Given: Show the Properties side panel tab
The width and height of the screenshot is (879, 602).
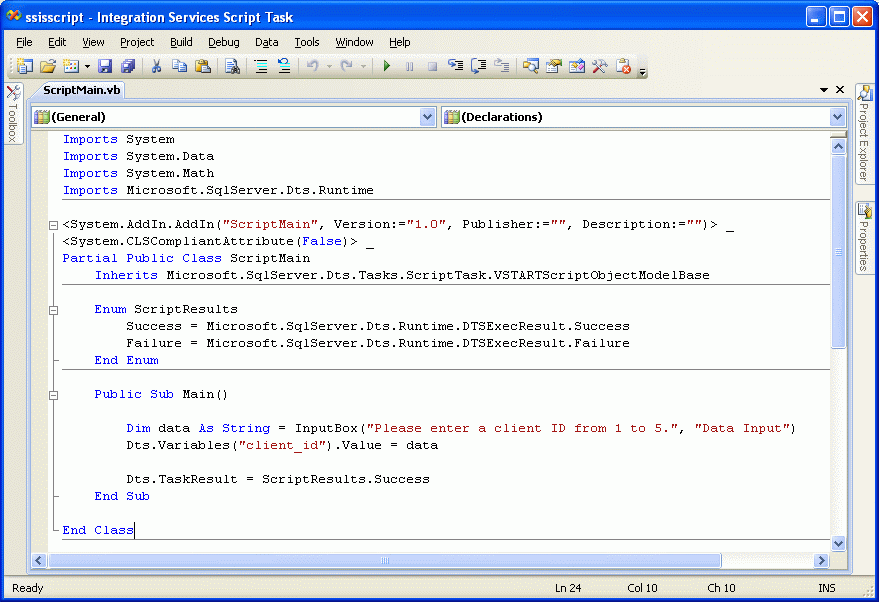Looking at the screenshot, I should [x=865, y=238].
